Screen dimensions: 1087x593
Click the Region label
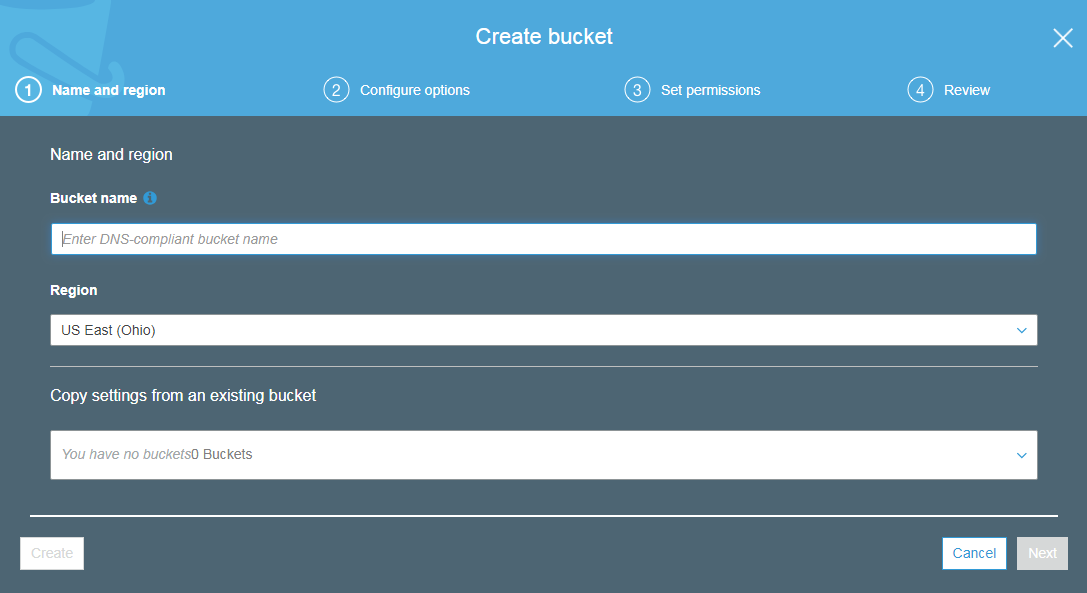73,291
